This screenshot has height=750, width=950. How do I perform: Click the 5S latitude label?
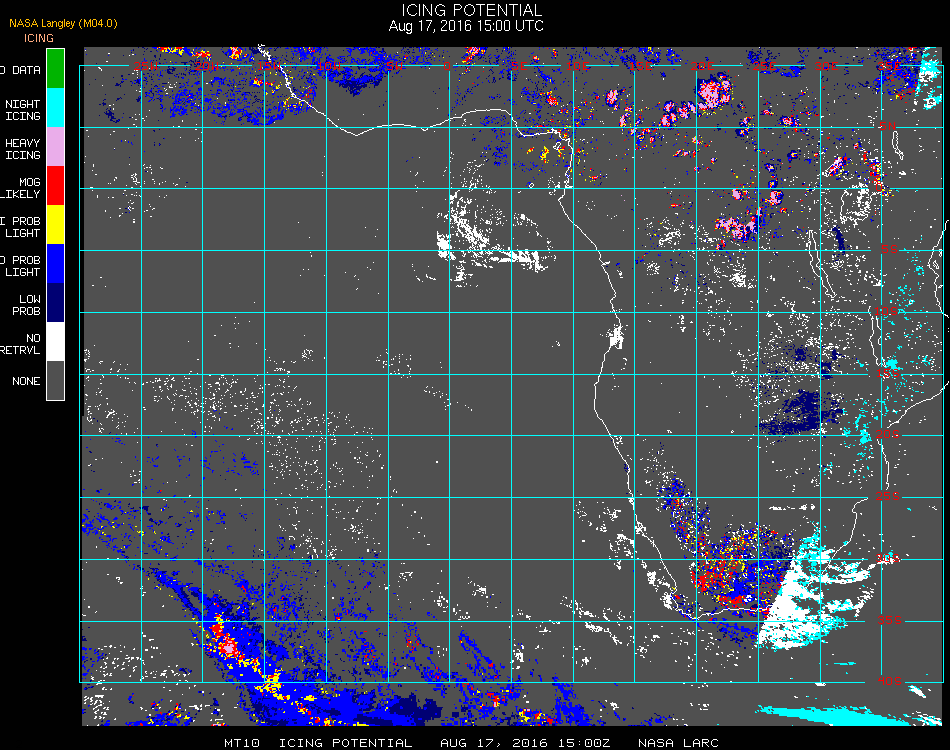[x=889, y=249]
